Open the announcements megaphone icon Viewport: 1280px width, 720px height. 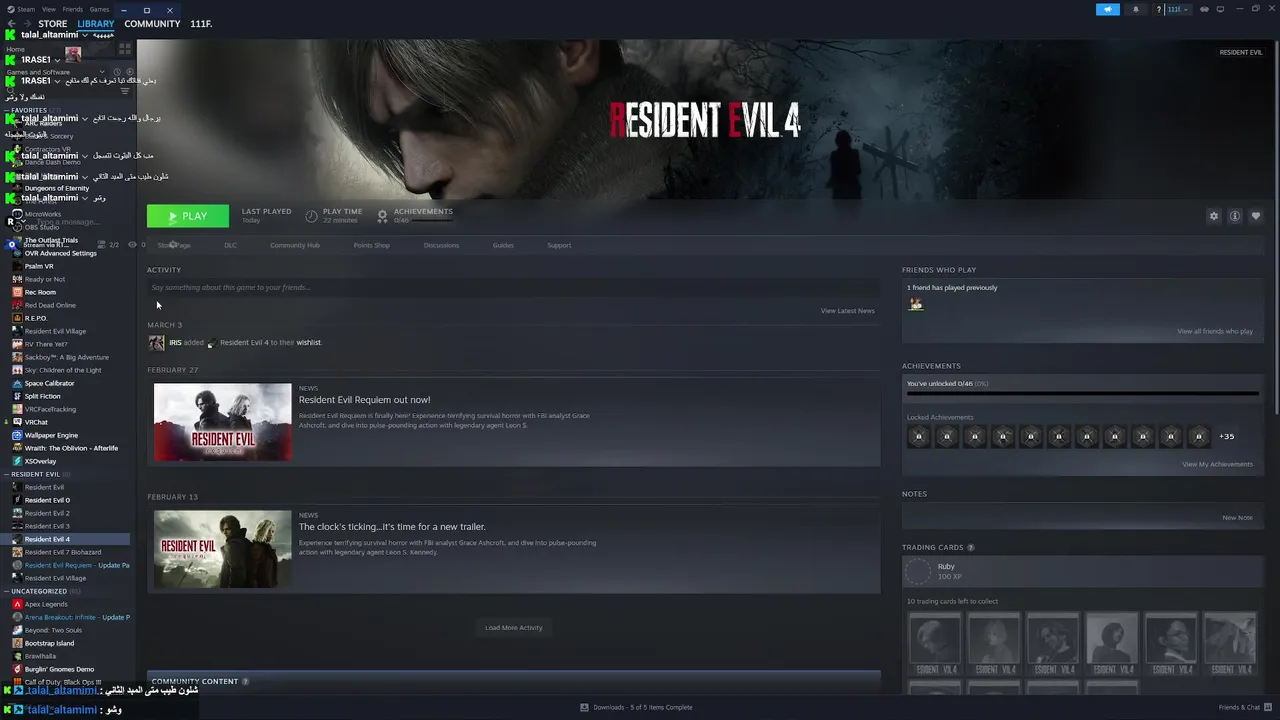(1108, 9)
